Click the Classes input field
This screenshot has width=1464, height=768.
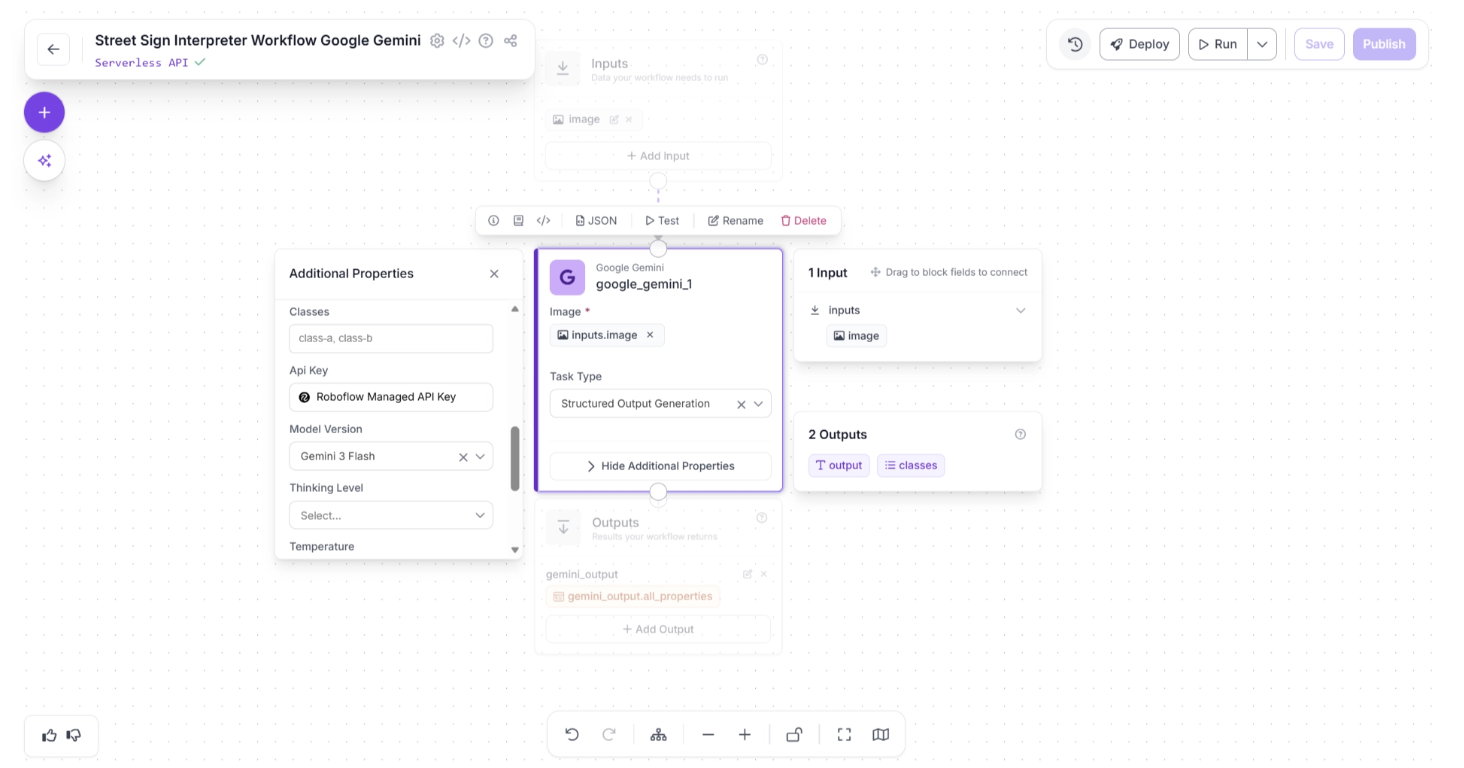[x=390, y=338]
